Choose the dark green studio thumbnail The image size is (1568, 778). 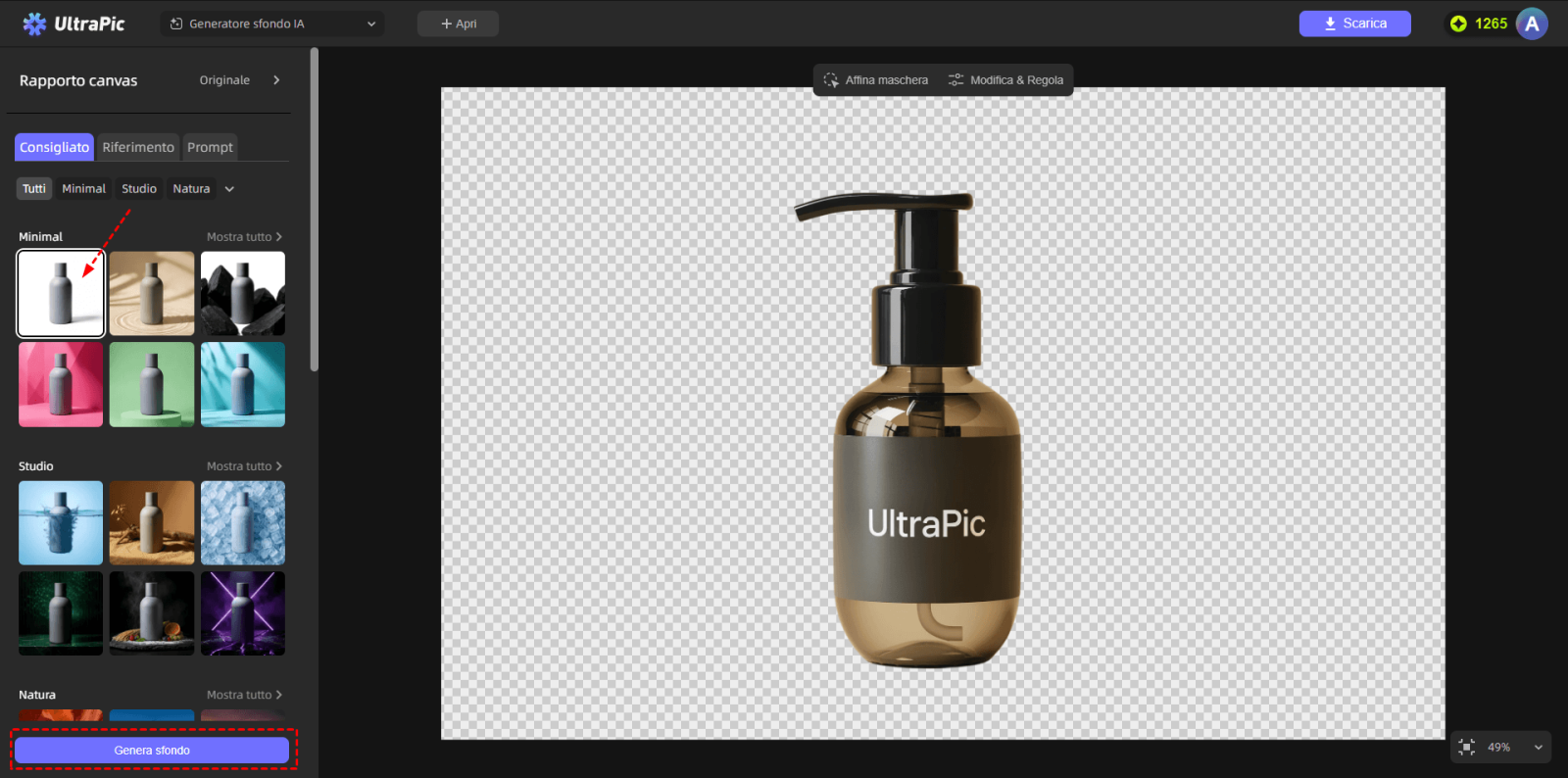click(x=61, y=613)
